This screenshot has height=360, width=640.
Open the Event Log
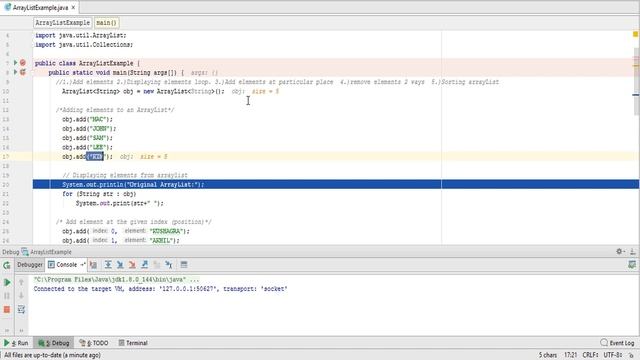tap(618, 343)
